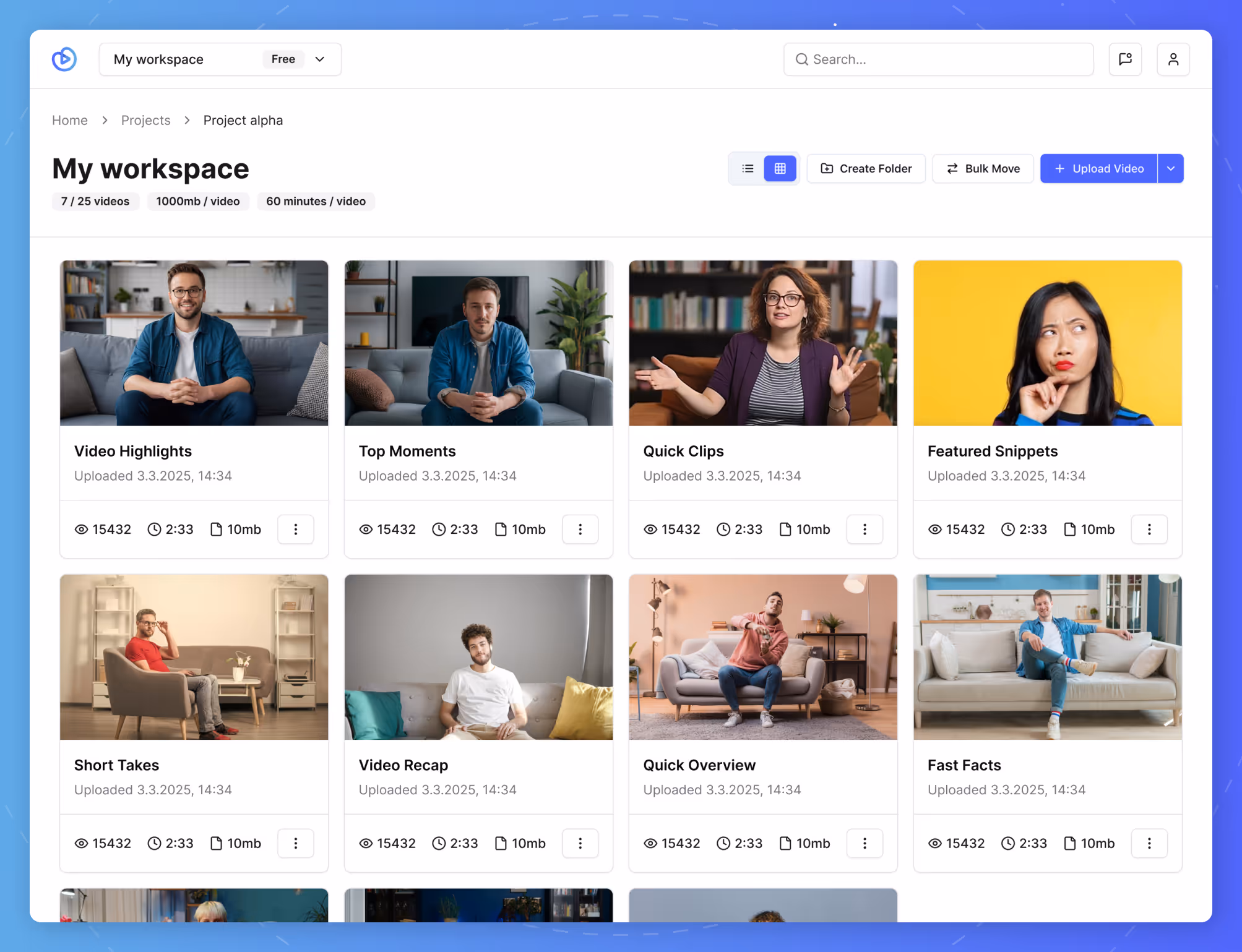Click the 7 / 25 videos badge
The width and height of the screenshot is (1242, 952).
(95, 201)
